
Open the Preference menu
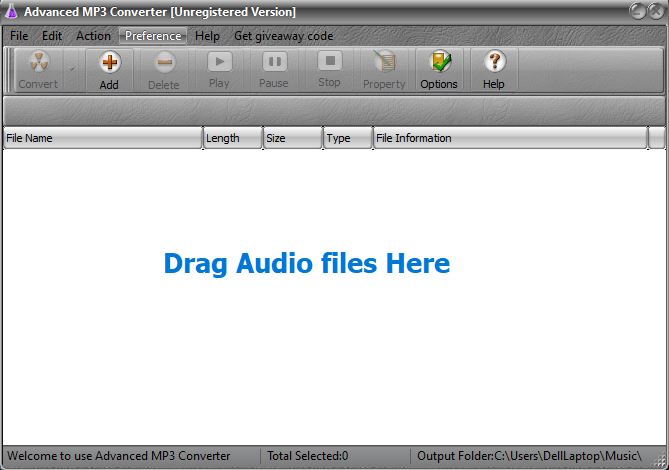pos(153,36)
